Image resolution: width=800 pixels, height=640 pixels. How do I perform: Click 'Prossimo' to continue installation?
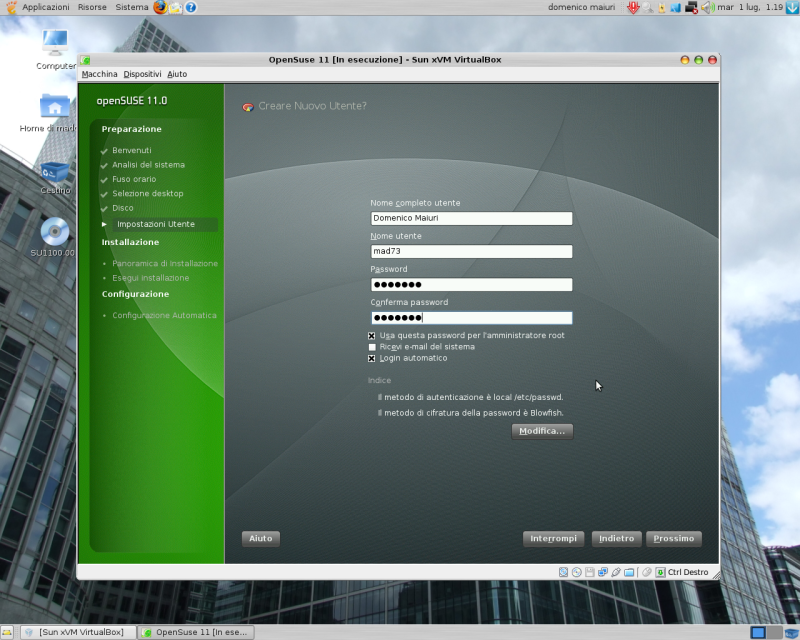[673, 538]
